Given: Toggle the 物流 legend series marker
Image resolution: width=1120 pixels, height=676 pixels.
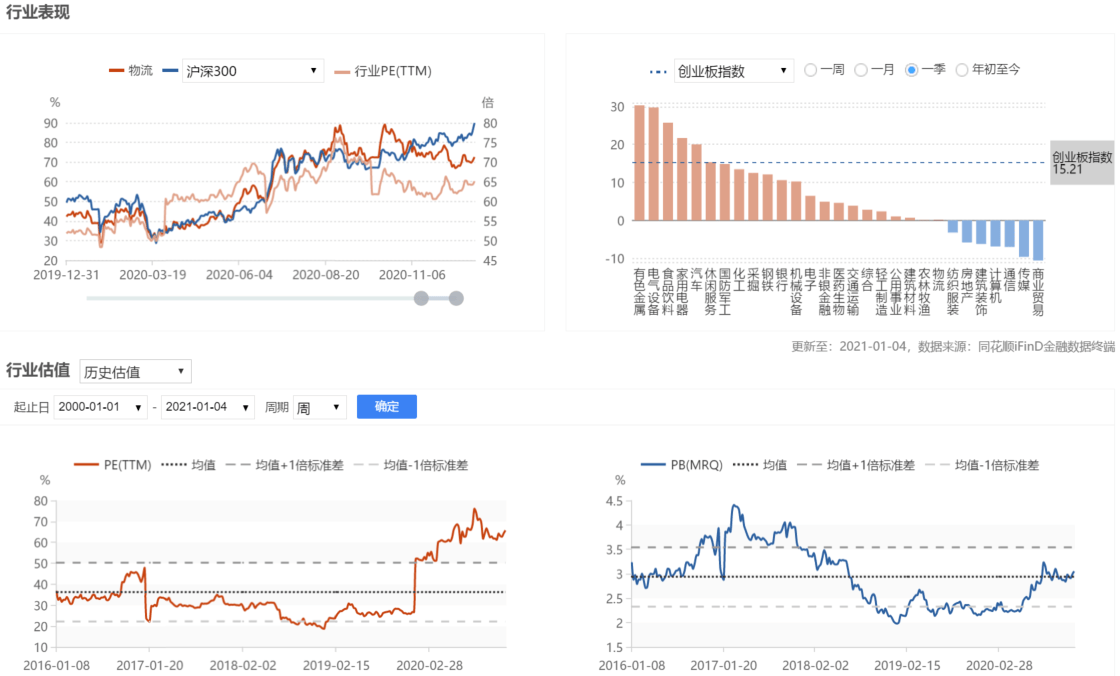Looking at the screenshot, I should (116, 71).
